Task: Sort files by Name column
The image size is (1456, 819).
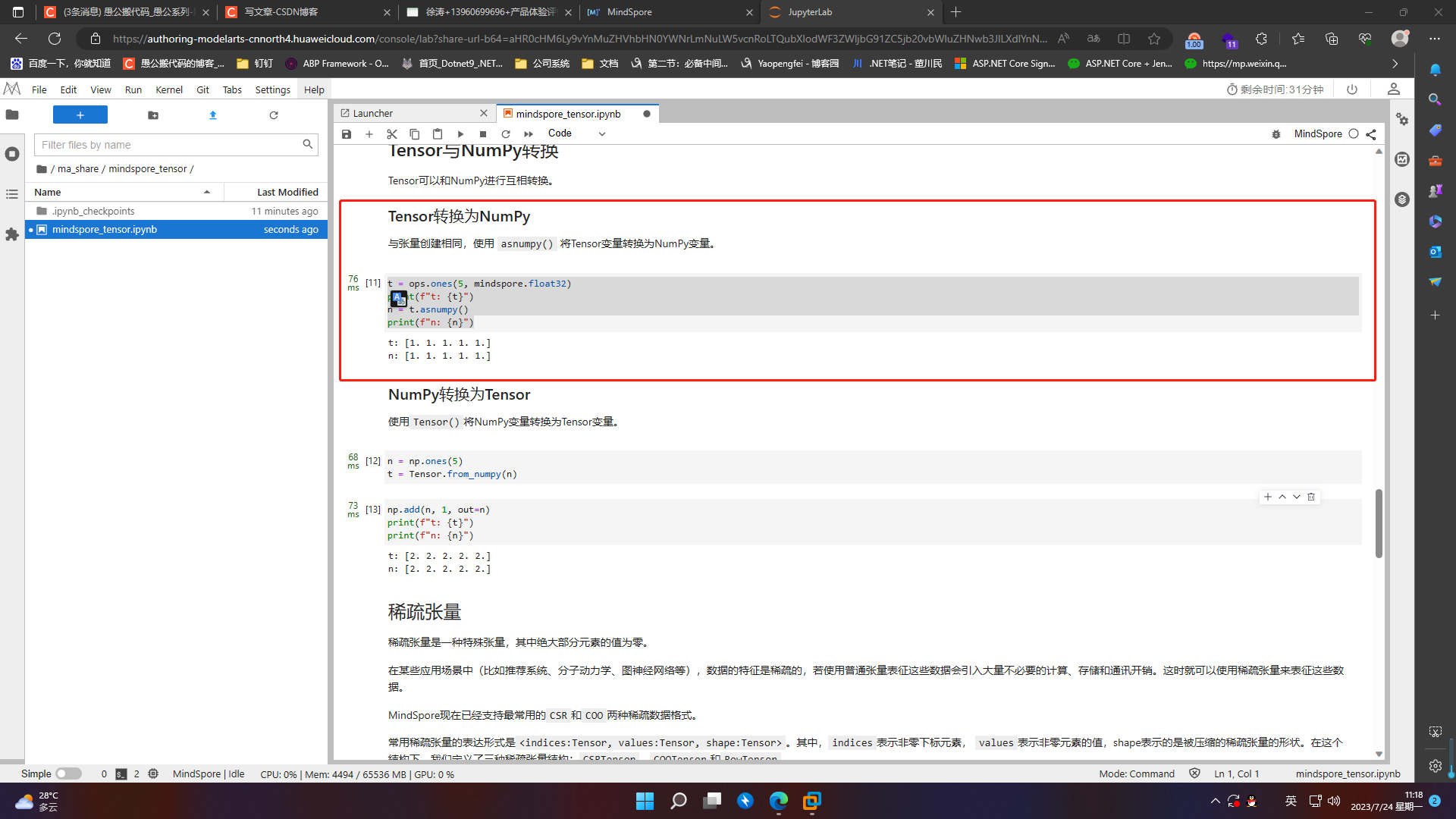Action: point(124,192)
